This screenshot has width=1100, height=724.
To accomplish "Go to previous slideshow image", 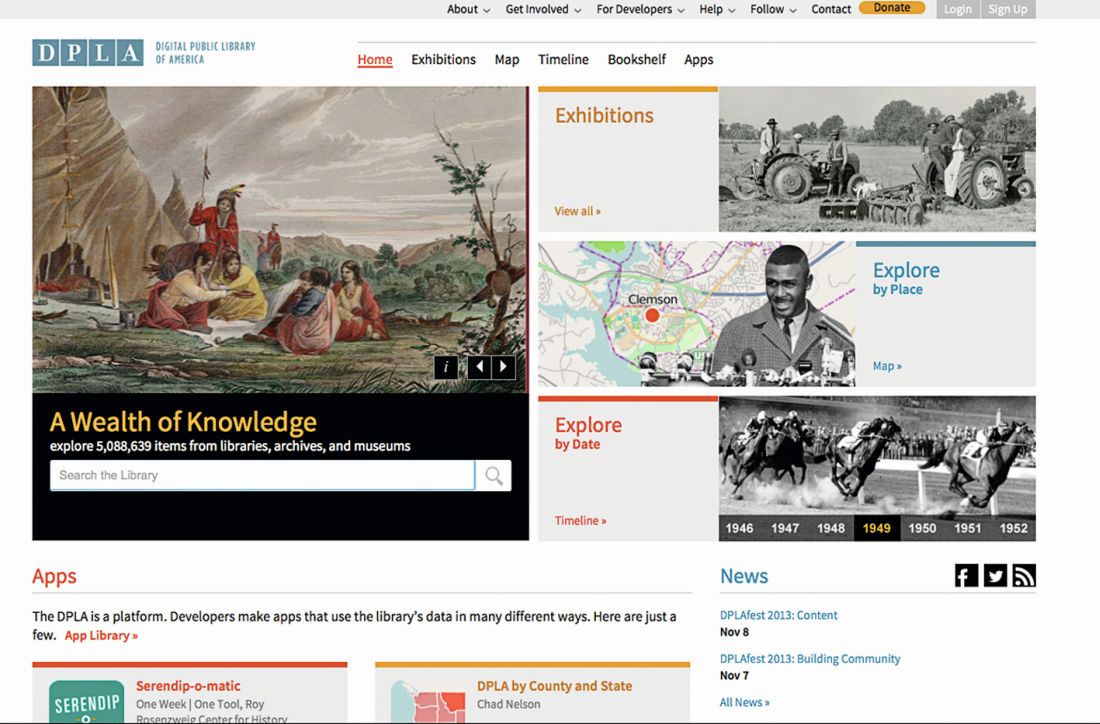I will click(x=479, y=367).
